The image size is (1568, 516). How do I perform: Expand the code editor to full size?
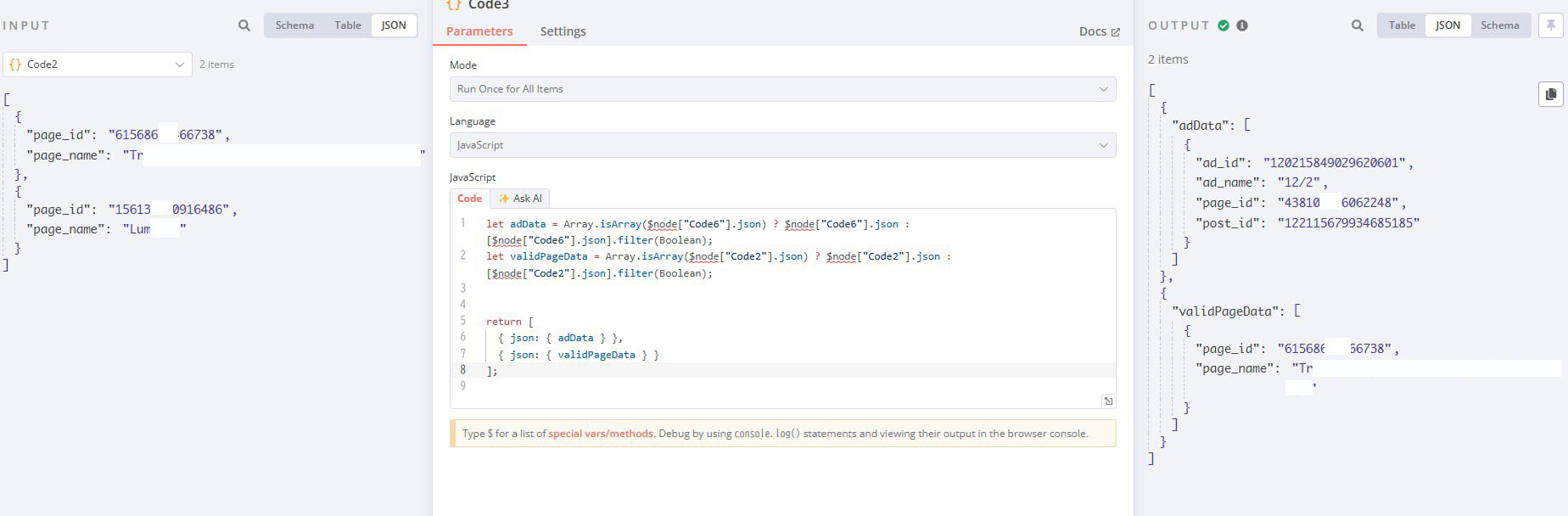pos(1108,401)
